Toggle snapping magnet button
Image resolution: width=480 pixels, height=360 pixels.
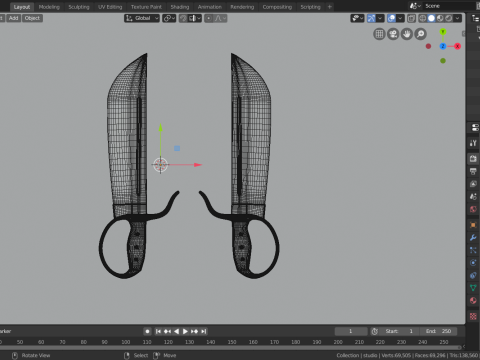(183, 18)
